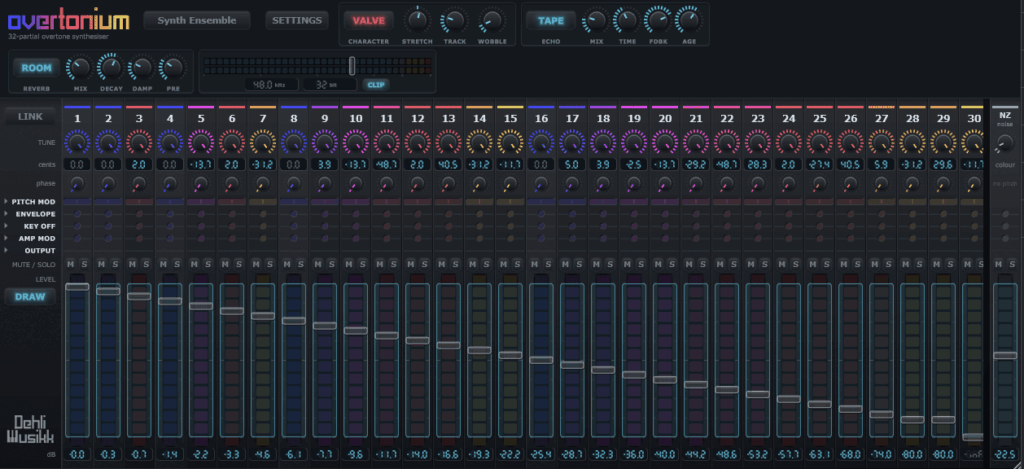Open SETTINGS

click(x=297, y=20)
